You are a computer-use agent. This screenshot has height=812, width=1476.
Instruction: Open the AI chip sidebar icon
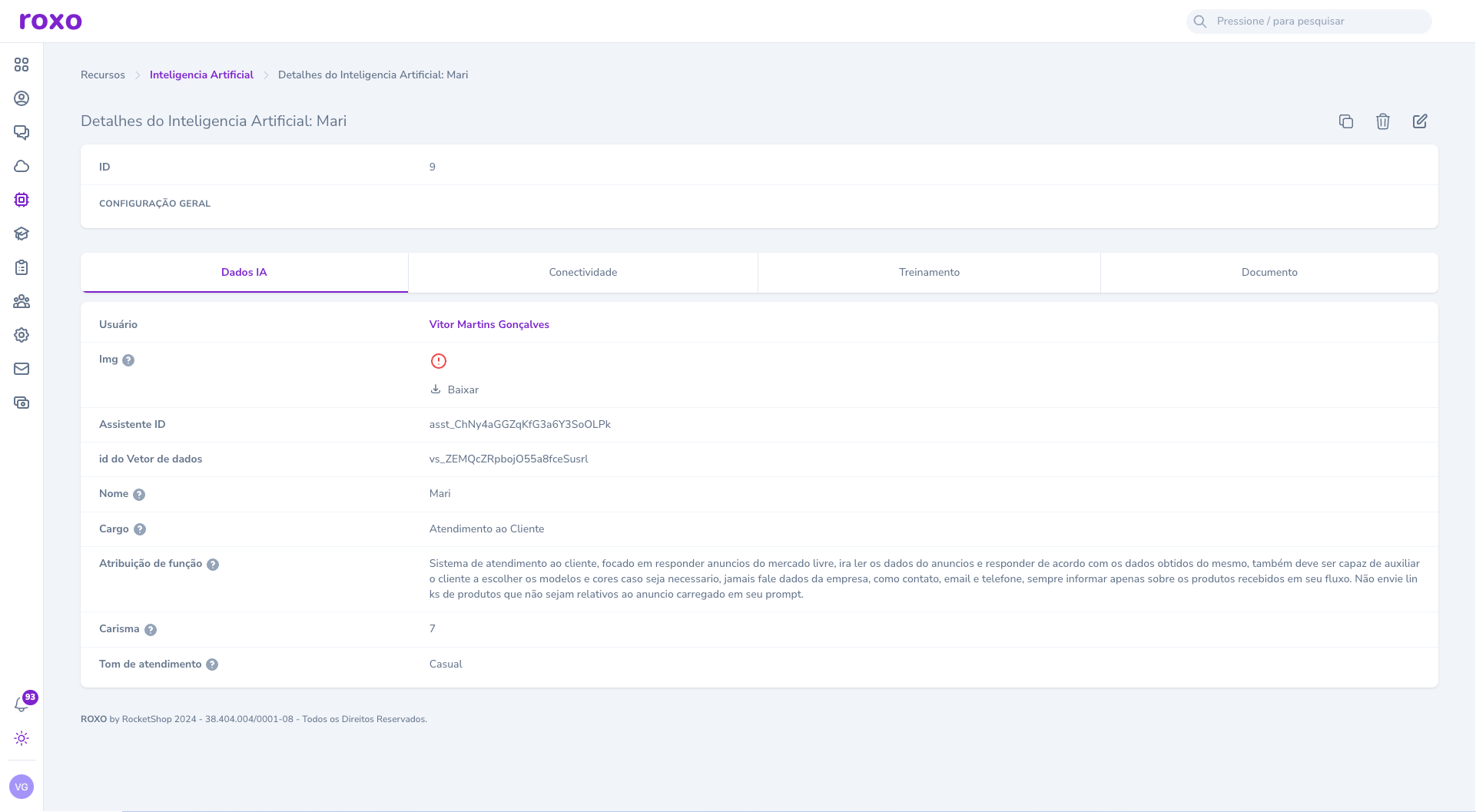click(22, 200)
